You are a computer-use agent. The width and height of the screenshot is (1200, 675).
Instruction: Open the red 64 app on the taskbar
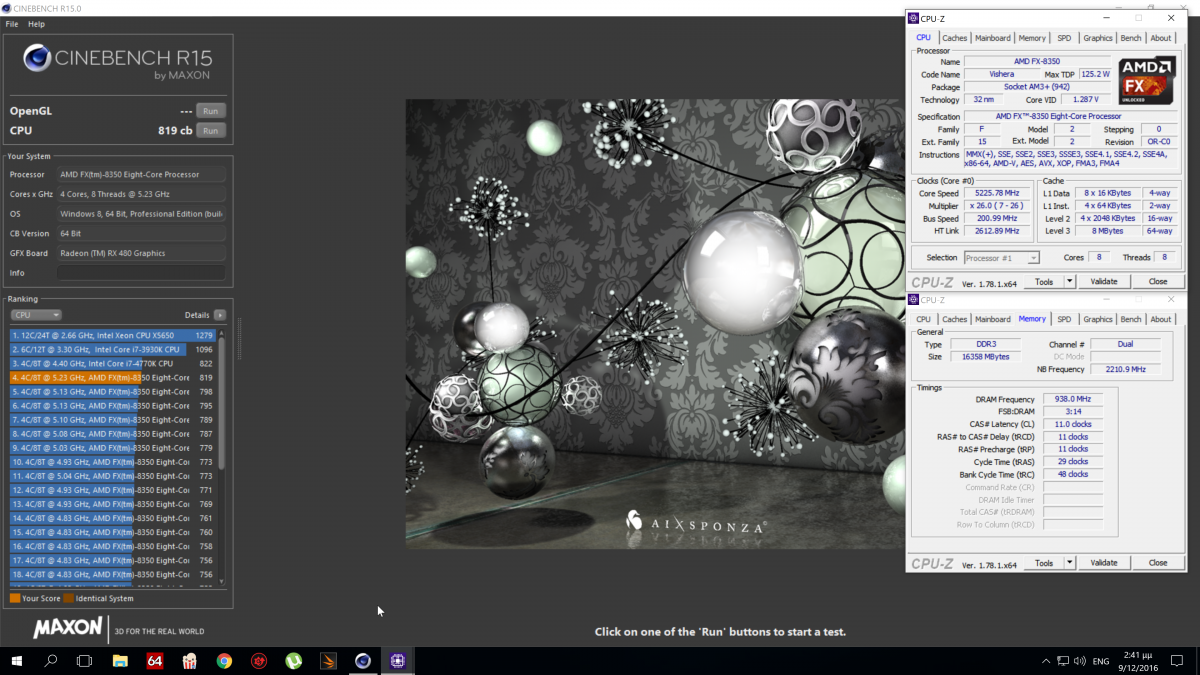pos(154,661)
